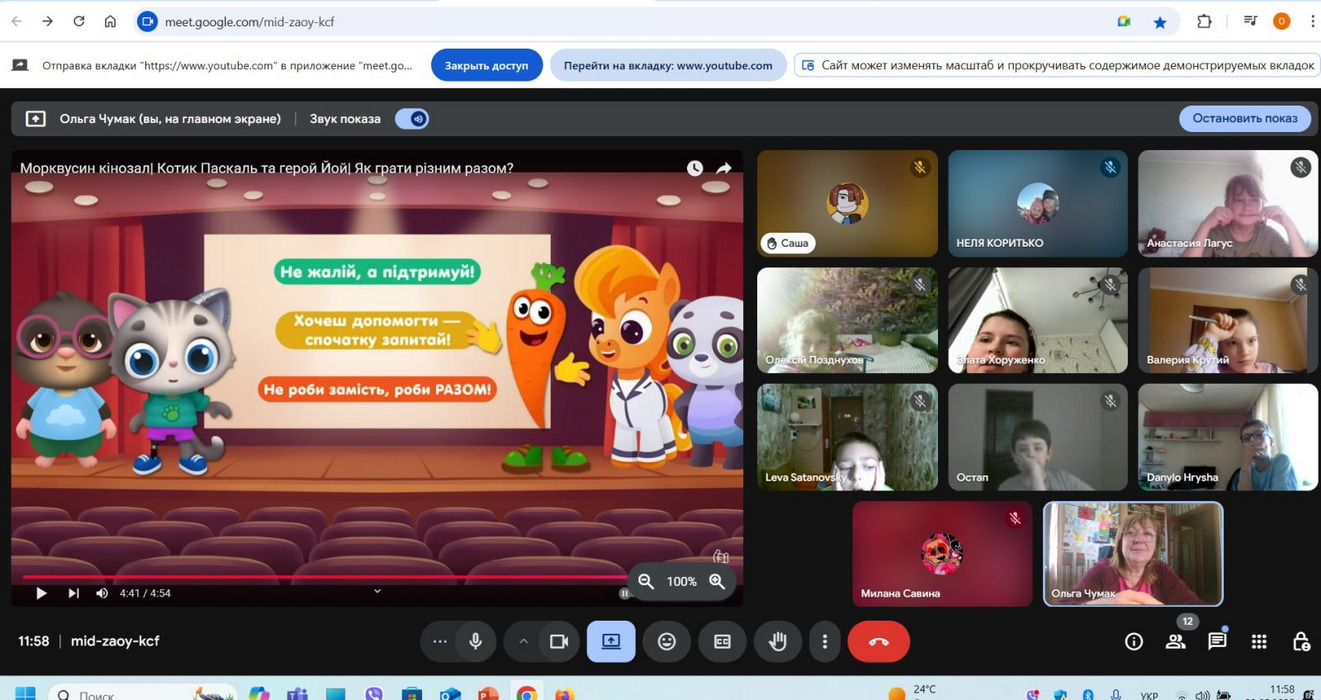Open the chat panel
Viewport: 1321px width, 700px height.
1217,642
